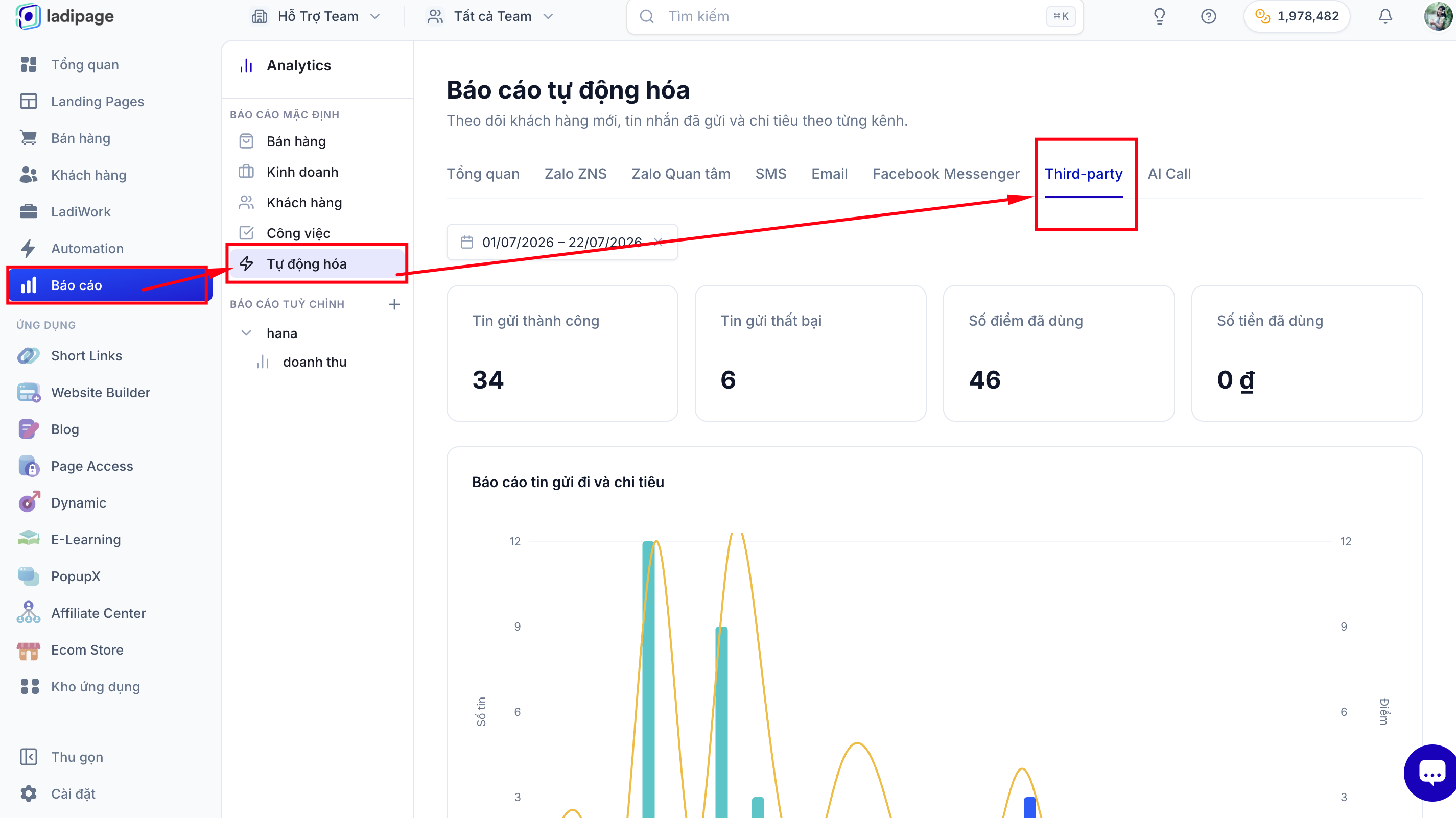Image resolution: width=1456 pixels, height=818 pixels.
Task: Open Cài đặt settings gear
Action: click(x=73, y=793)
